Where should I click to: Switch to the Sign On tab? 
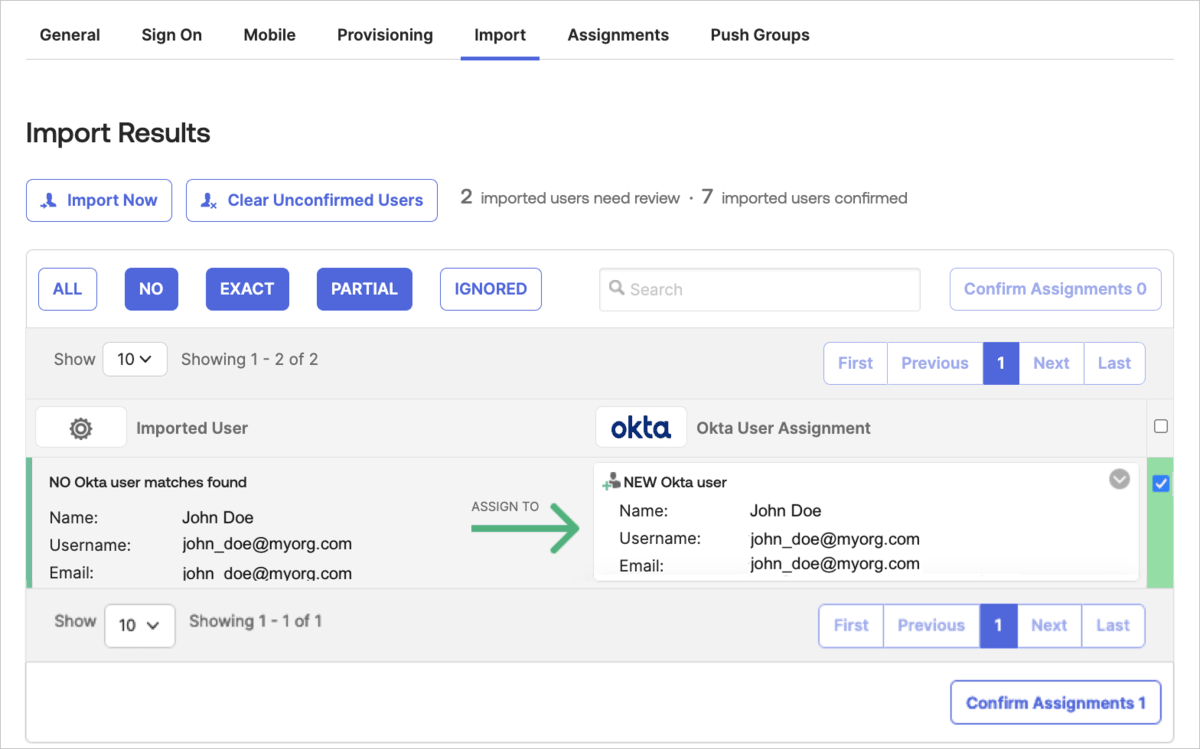172,35
